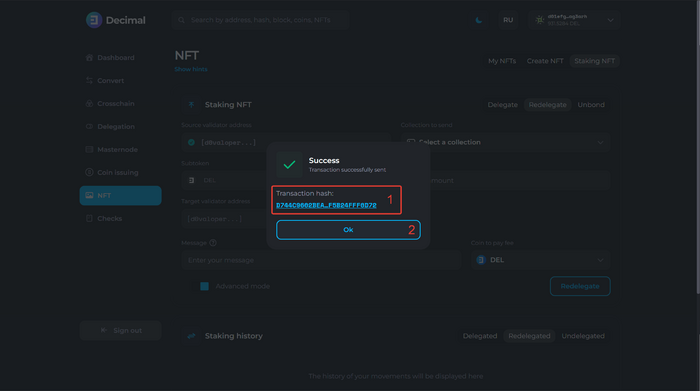Click the Delegation sidebar icon
The width and height of the screenshot is (700, 391).
pos(89,126)
